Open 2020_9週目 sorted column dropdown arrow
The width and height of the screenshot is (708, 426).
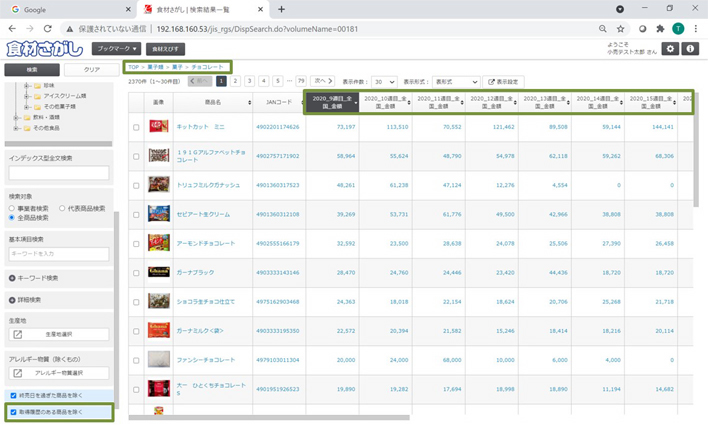click(356, 103)
